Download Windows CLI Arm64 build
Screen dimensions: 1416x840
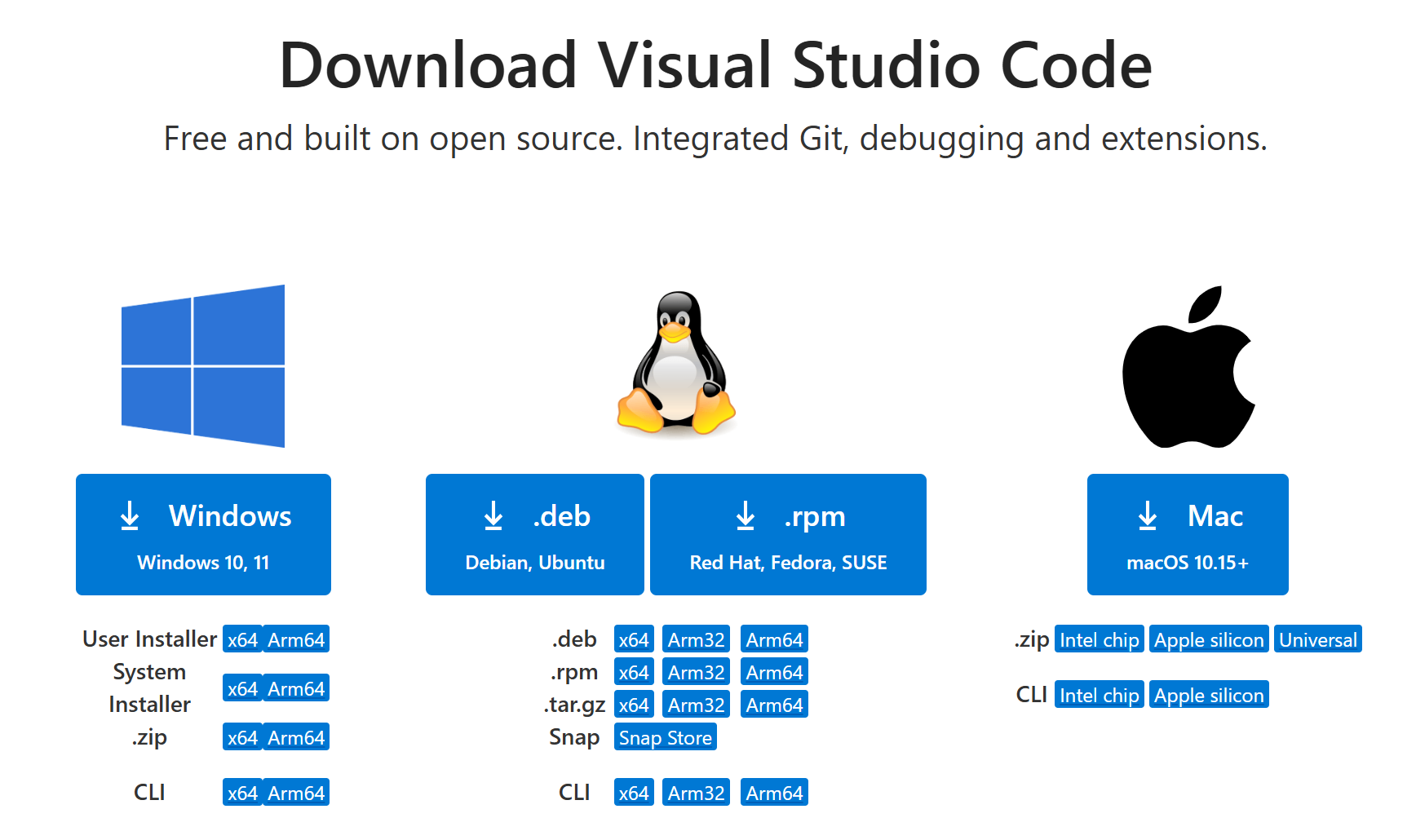coord(296,794)
